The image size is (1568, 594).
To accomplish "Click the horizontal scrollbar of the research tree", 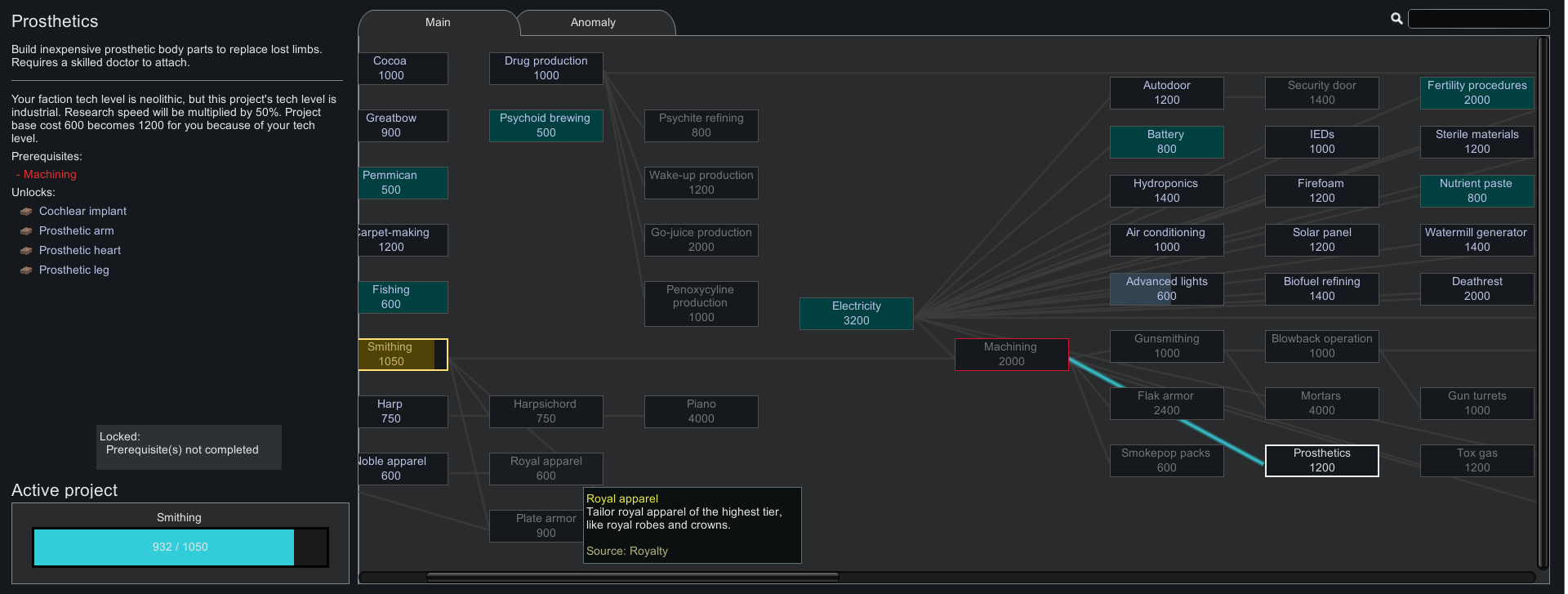I will [x=633, y=577].
